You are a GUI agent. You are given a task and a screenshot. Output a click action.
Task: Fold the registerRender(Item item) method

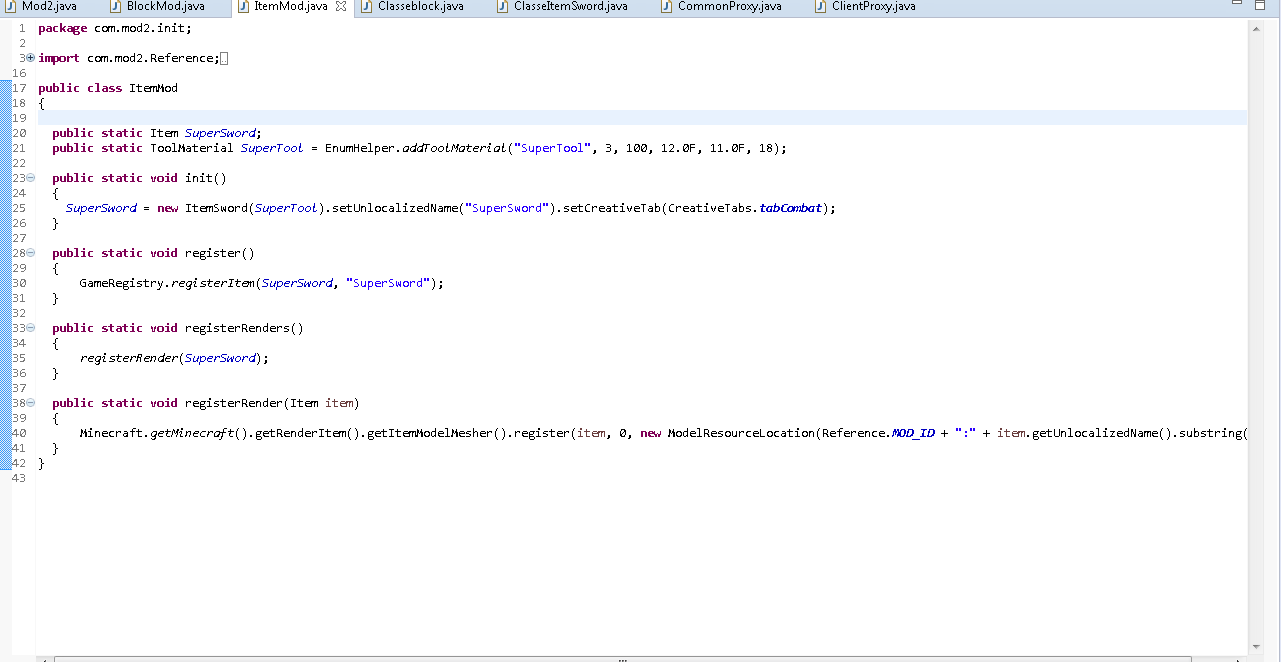click(x=31, y=403)
